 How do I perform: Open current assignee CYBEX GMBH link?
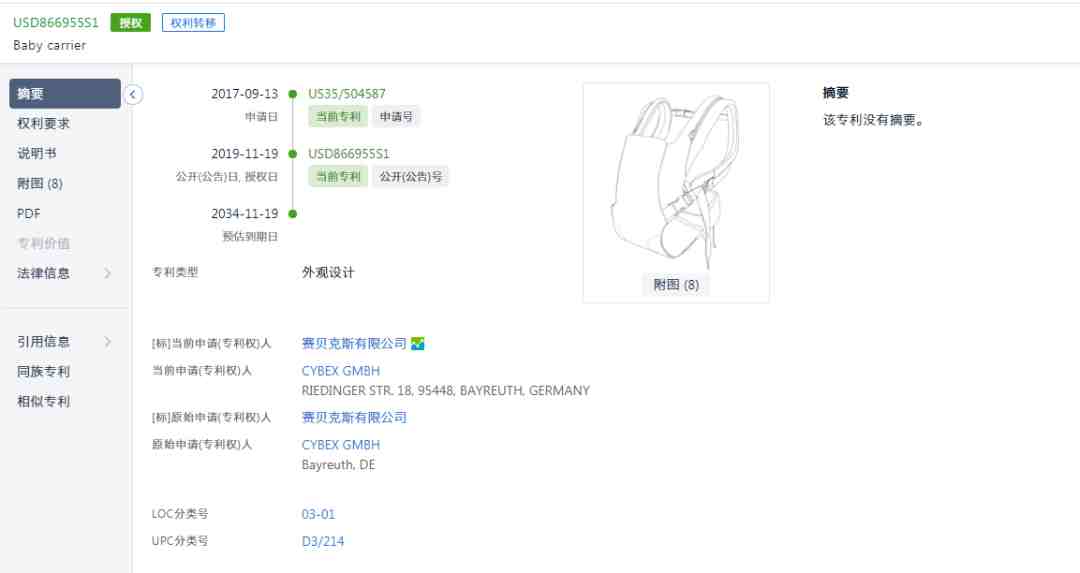point(341,371)
